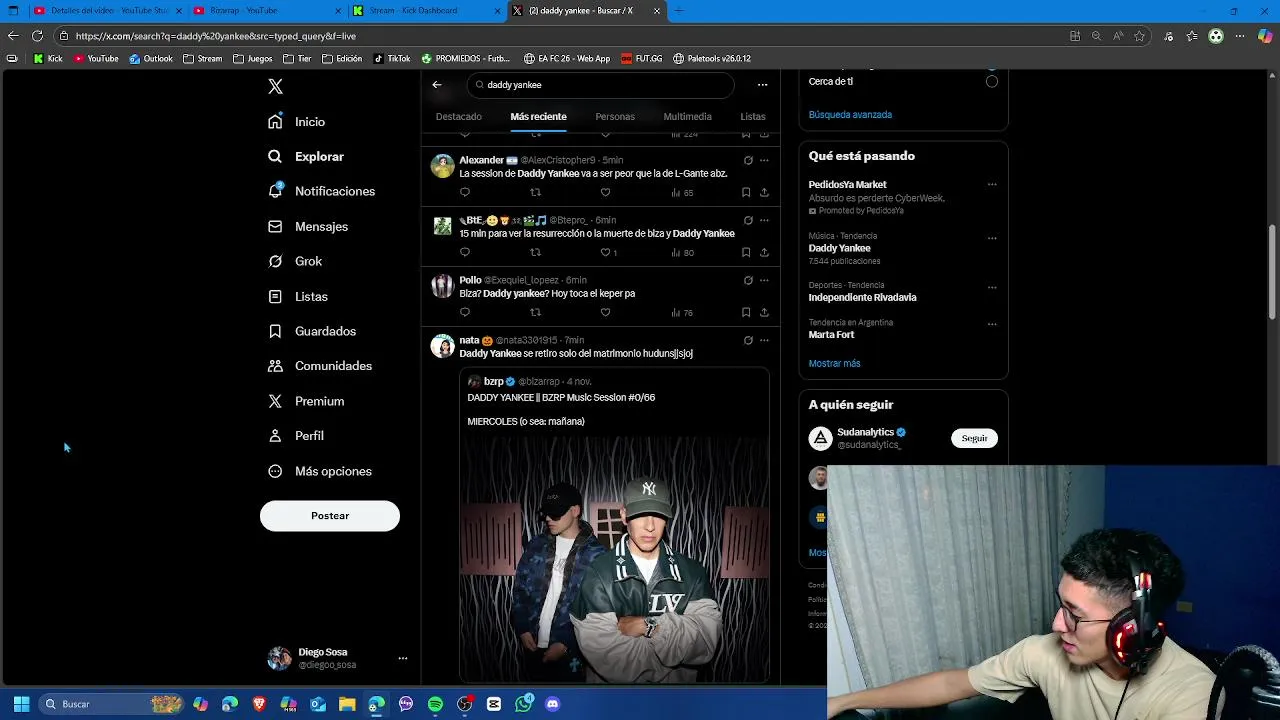
Task: Expand Más opciones in the sidebar
Action: (320, 471)
